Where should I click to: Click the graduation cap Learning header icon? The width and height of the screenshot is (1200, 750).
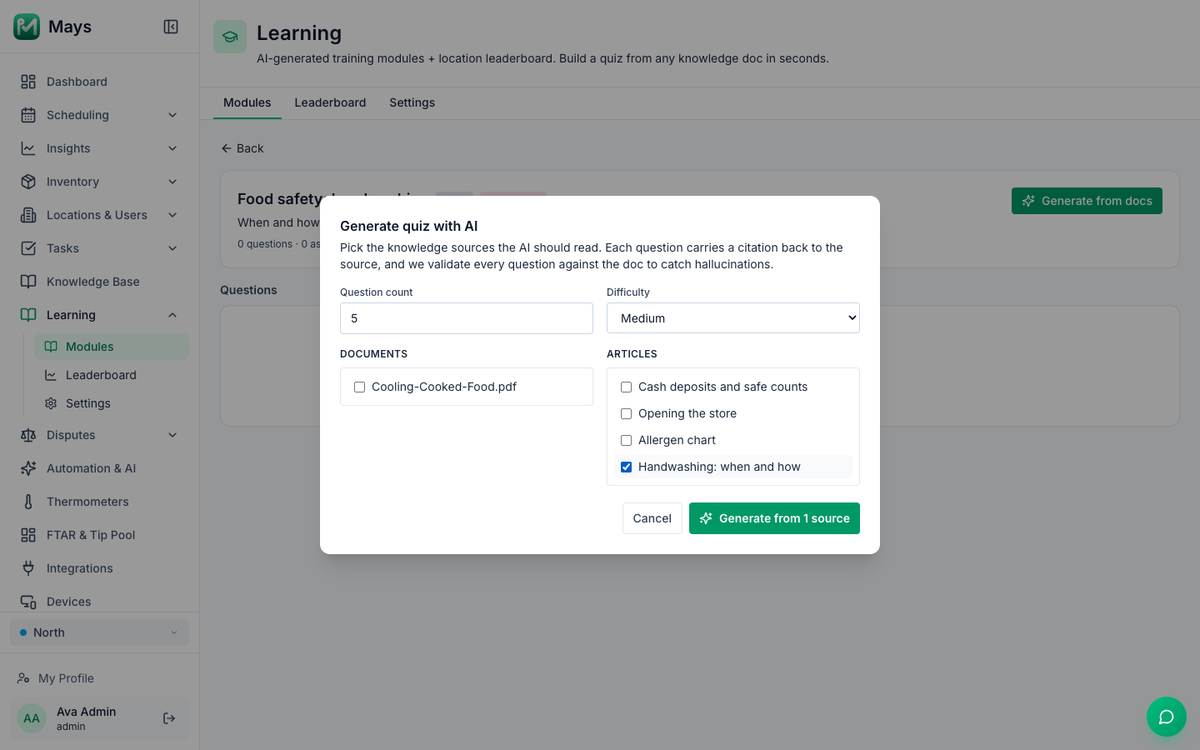[230, 37]
